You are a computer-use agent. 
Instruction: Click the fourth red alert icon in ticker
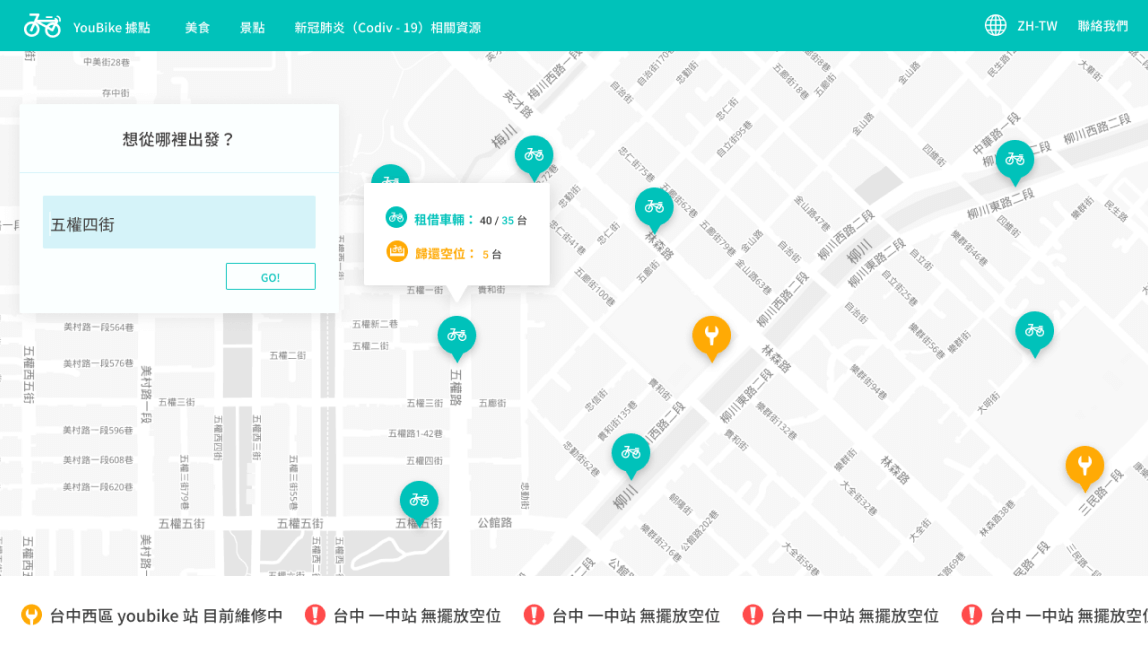pyautogui.click(x=972, y=615)
